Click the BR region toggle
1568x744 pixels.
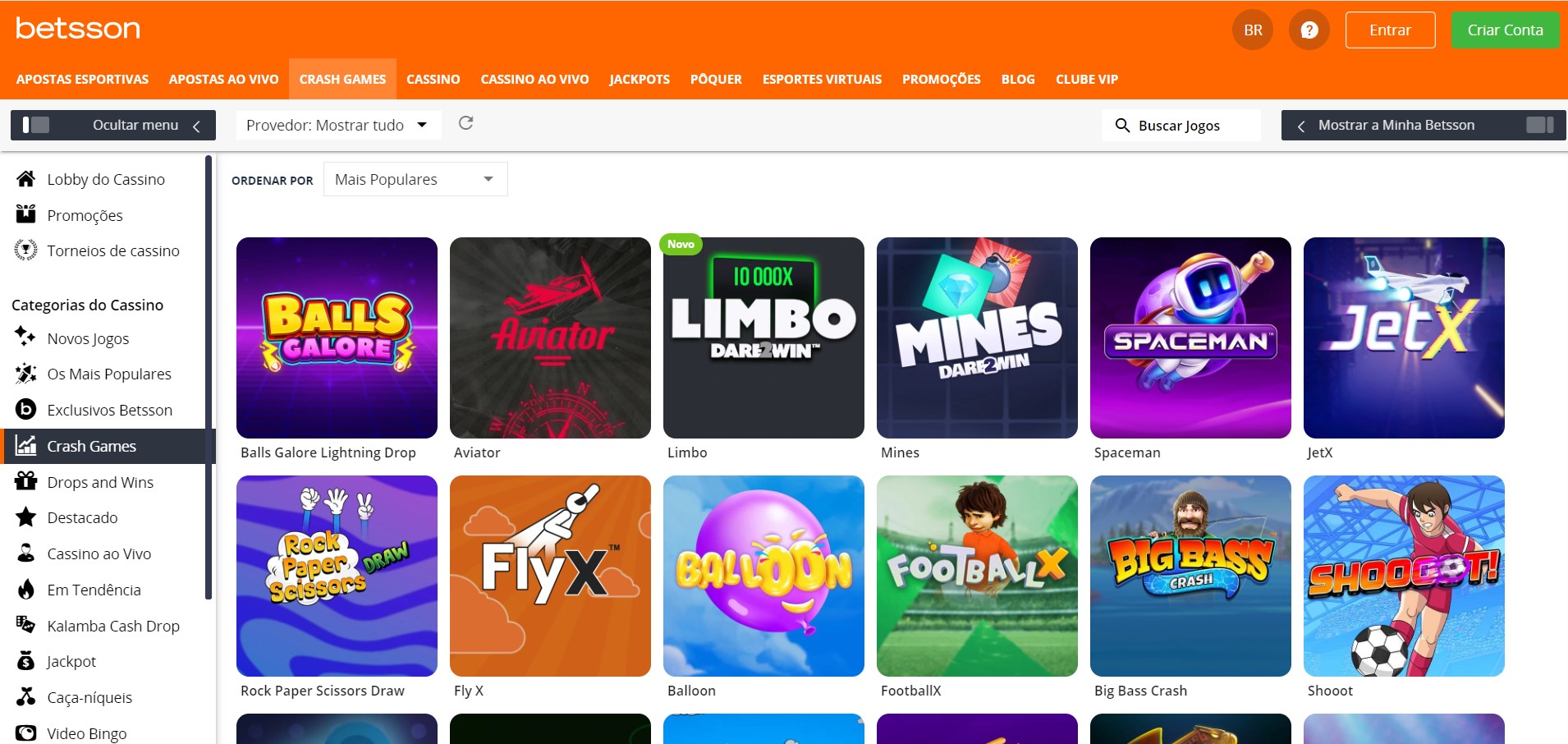click(1252, 29)
